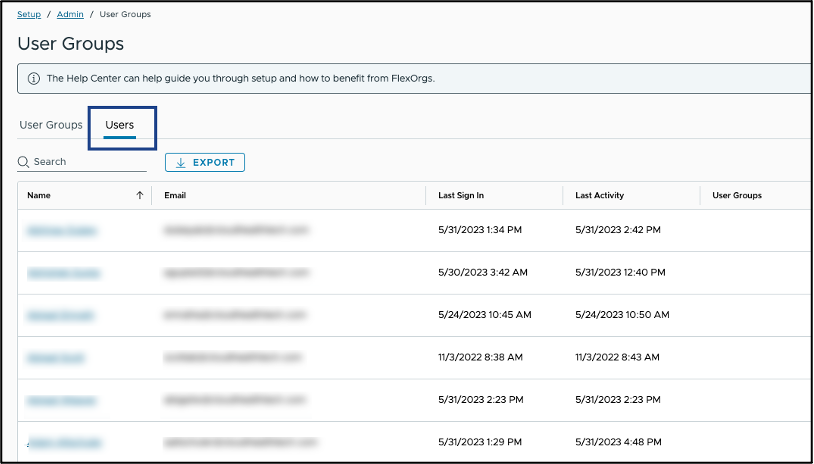This screenshot has width=814, height=464.
Task: Click the 11/3/2022 8:43 AM activity cell
Action: pyautogui.click(x=617, y=358)
